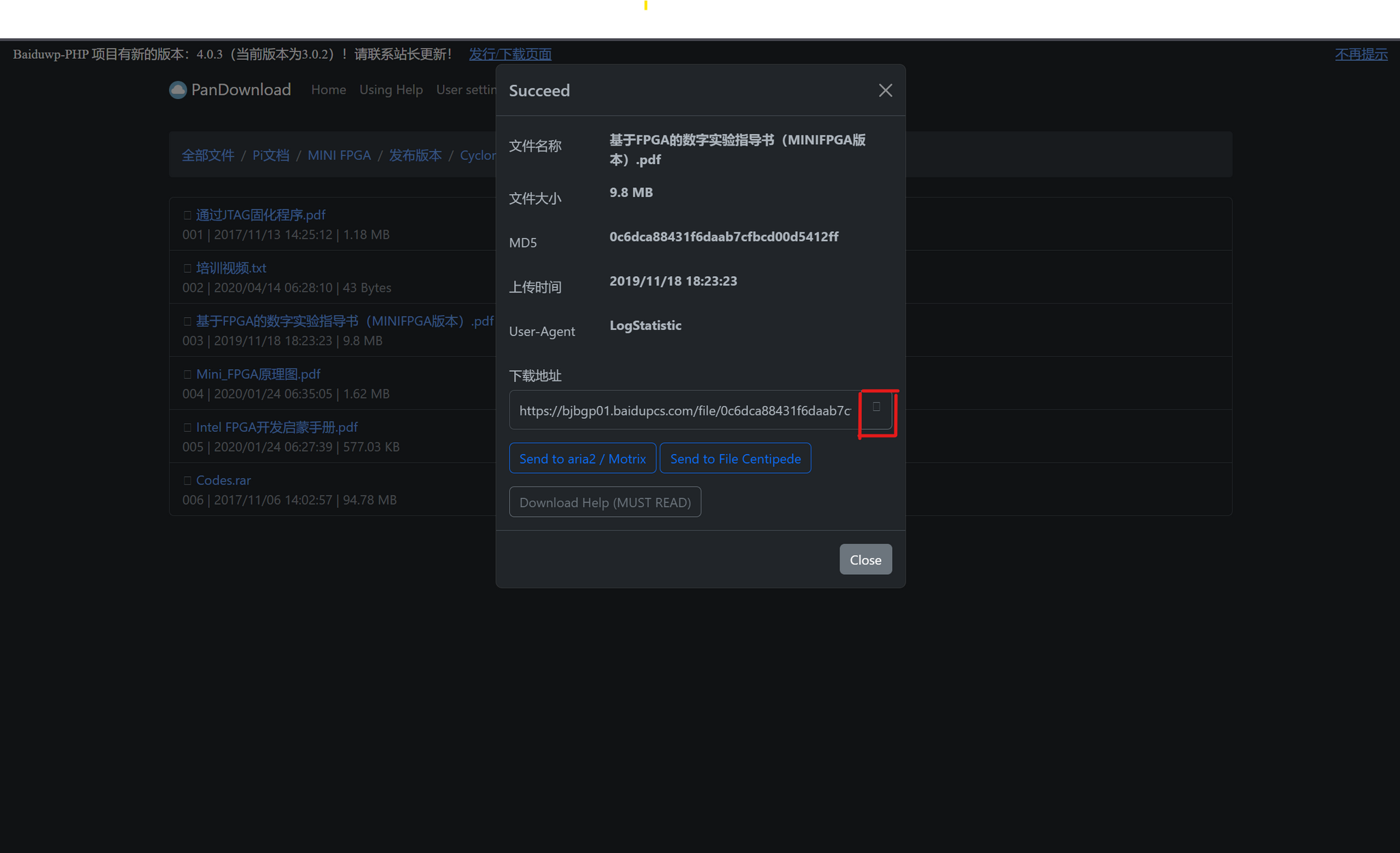Send the link to aria2 / Motrix

coord(582,458)
